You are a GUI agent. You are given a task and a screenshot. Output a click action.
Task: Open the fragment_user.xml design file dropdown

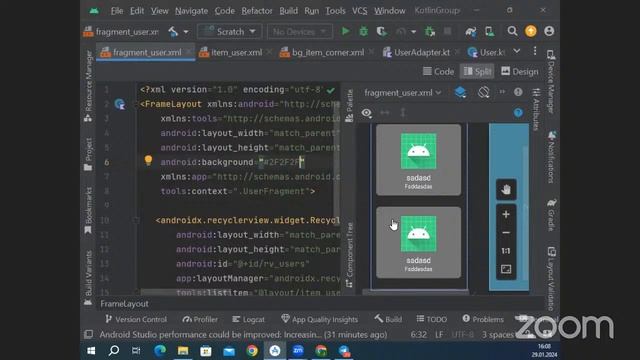point(403,93)
